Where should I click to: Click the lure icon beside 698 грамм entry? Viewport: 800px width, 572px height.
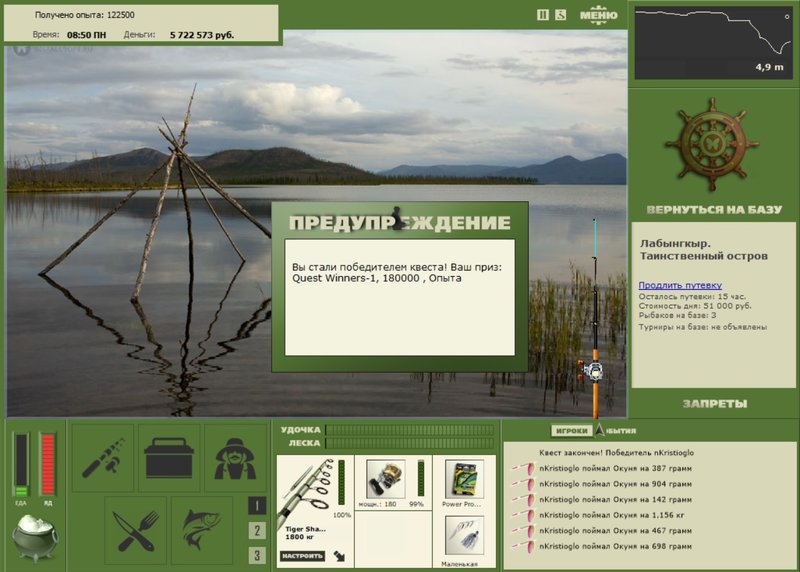524,546
